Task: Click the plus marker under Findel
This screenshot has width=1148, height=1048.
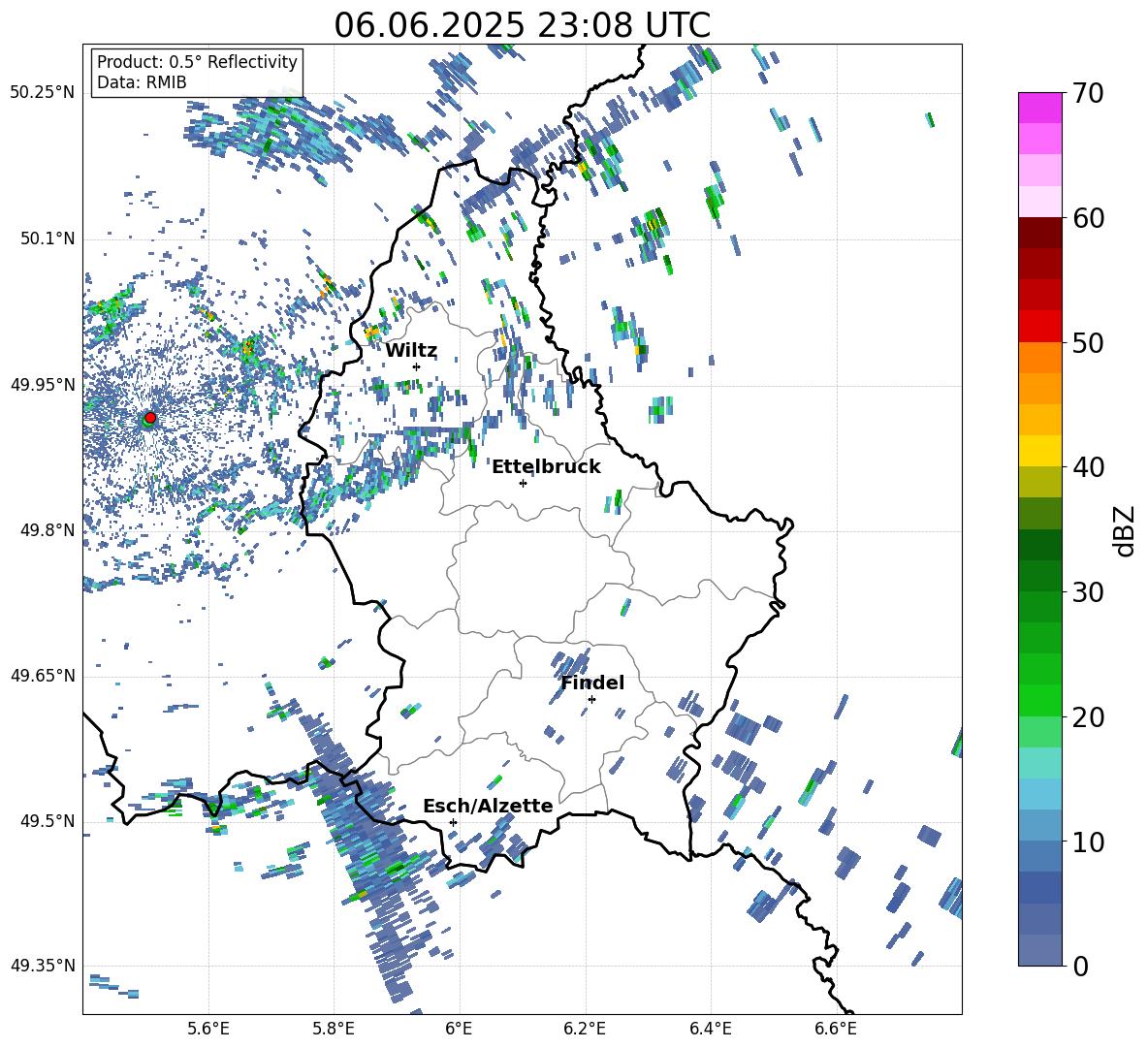Action: [x=591, y=700]
